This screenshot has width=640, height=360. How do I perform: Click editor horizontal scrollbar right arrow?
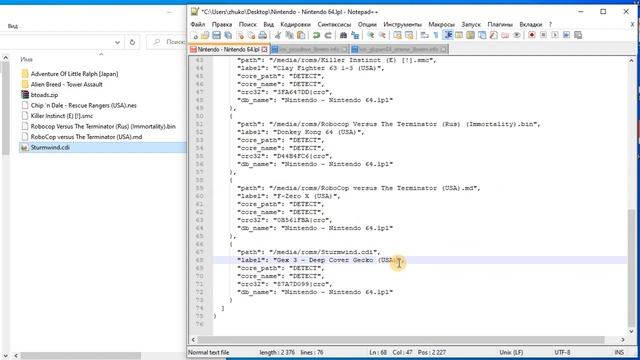[623, 340]
